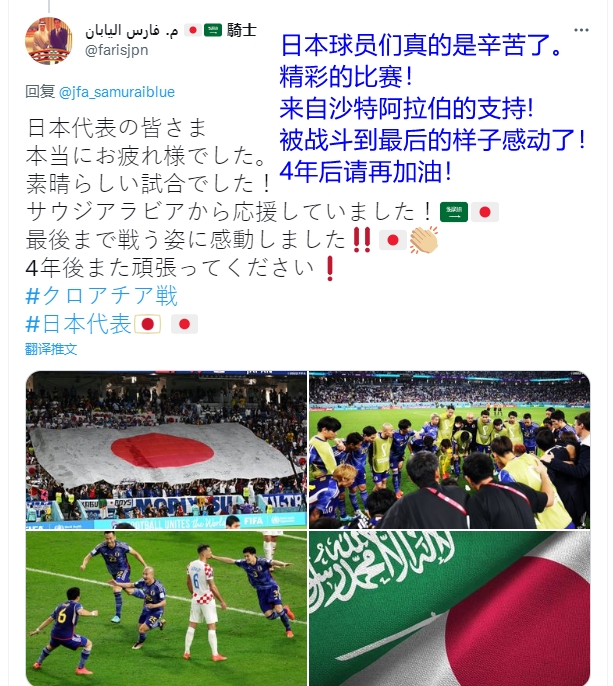Viewport: 613px width, 686px height.
Task: Click the Japan flag emoji beside display name
Action: click(193, 30)
